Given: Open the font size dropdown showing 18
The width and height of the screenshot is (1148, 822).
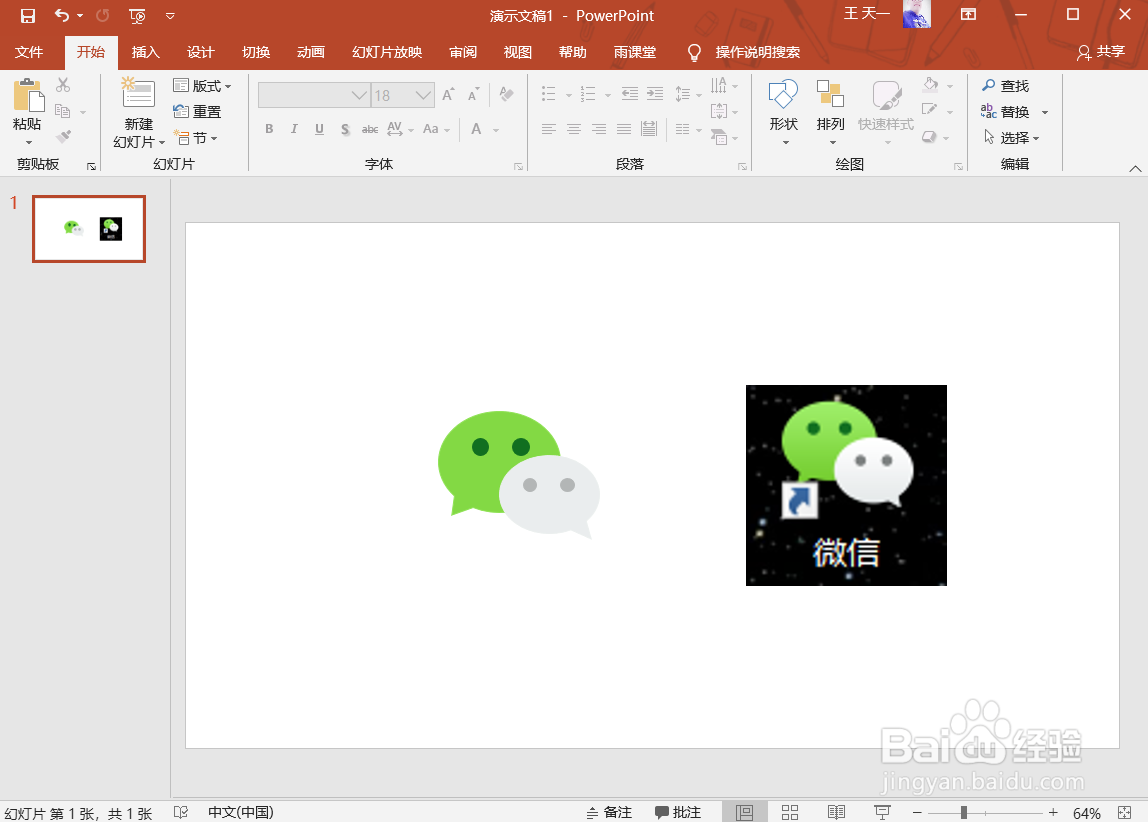Looking at the screenshot, I should pyautogui.click(x=423, y=95).
